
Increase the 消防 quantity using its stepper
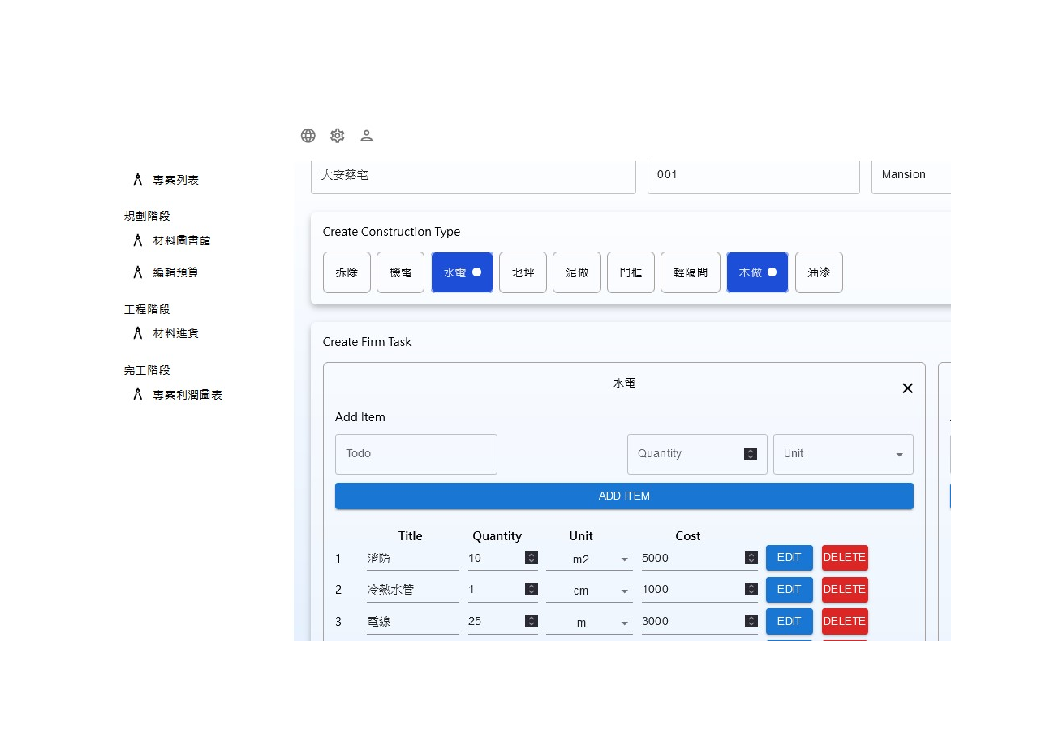tap(534, 557)
